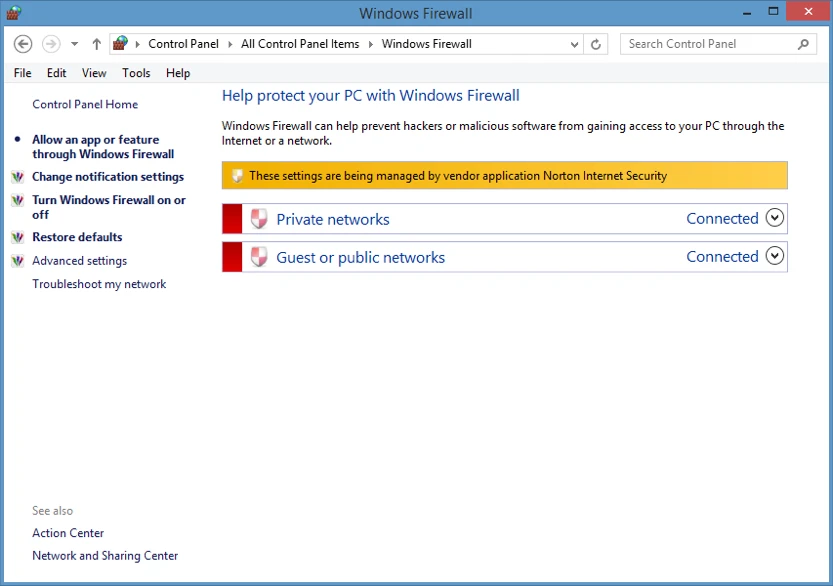Click the Up one level arrow
This screenshot has width=833, height=586.
click(96, 44)
